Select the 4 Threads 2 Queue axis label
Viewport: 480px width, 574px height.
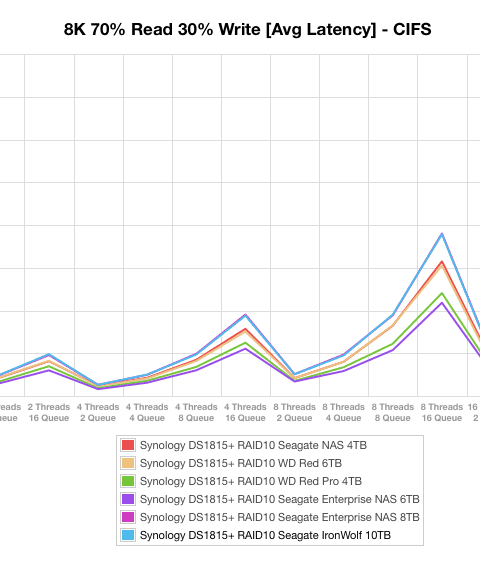98,413
